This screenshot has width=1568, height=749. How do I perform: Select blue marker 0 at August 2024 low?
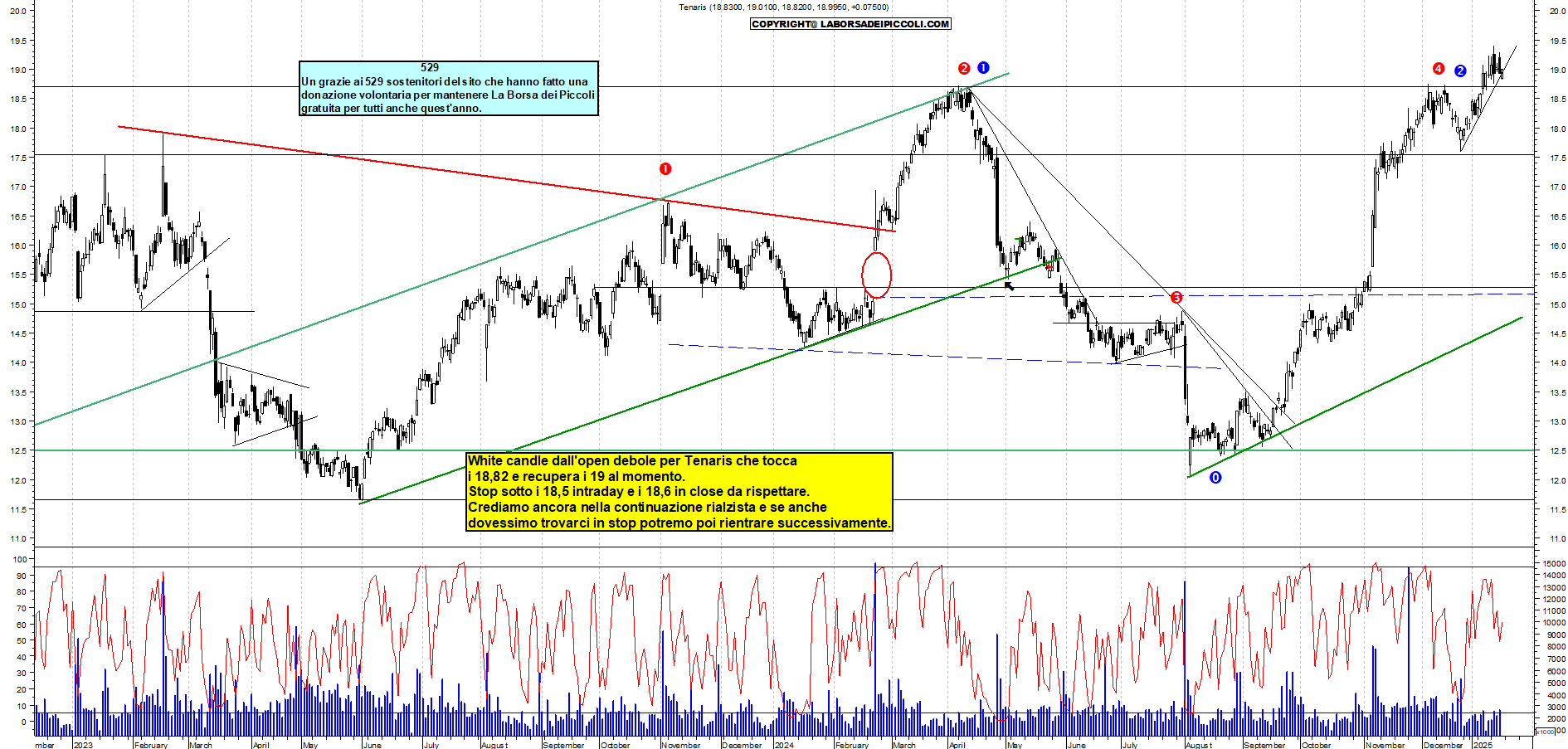coord(1215,478)
